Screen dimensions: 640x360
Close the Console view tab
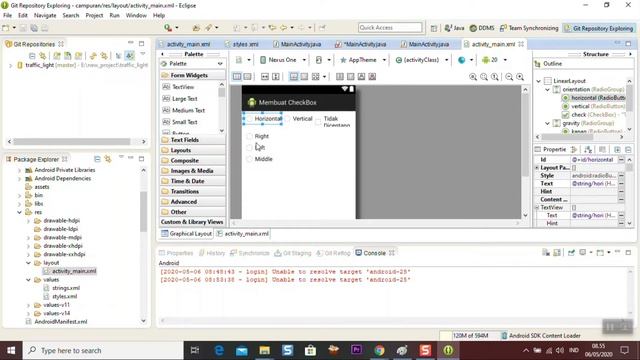(x=392, y=253)
